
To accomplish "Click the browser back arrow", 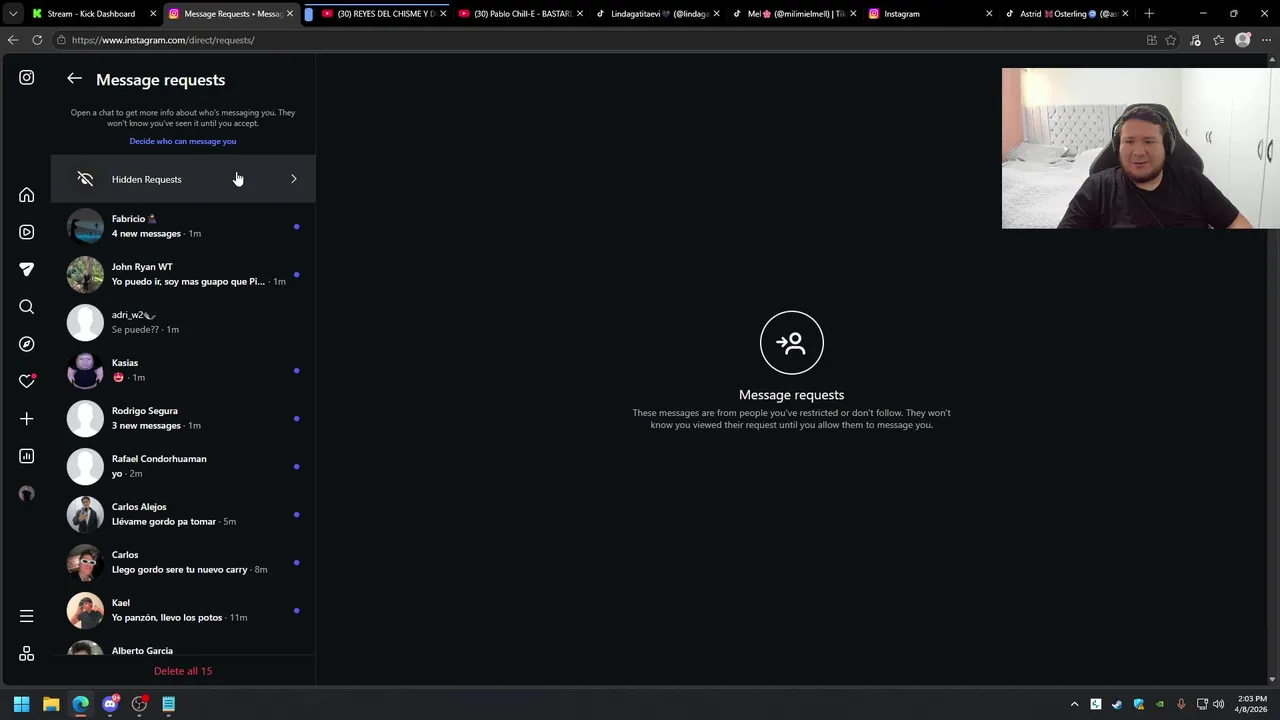I will tap(13, 40).
